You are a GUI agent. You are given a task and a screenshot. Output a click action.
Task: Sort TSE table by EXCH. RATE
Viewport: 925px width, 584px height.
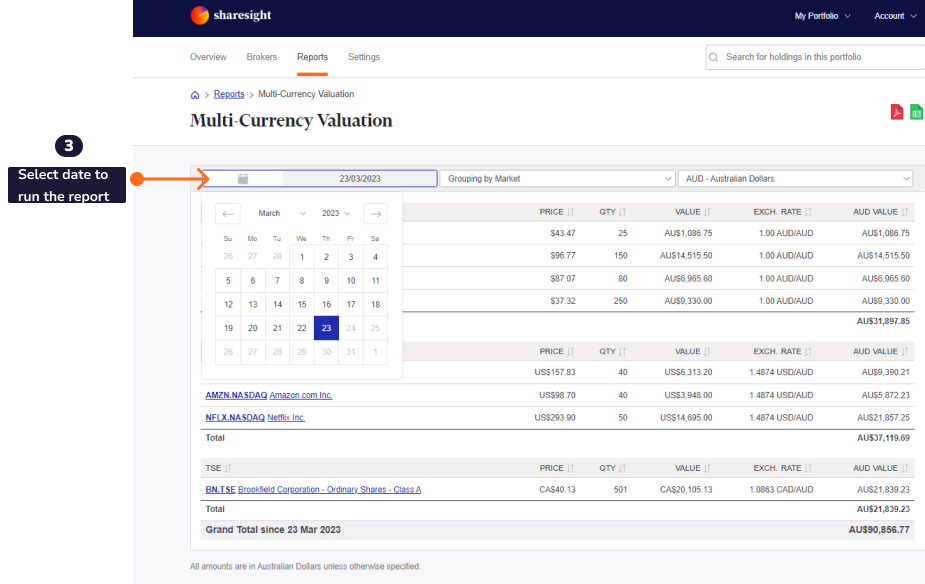(x=808, y=468)
